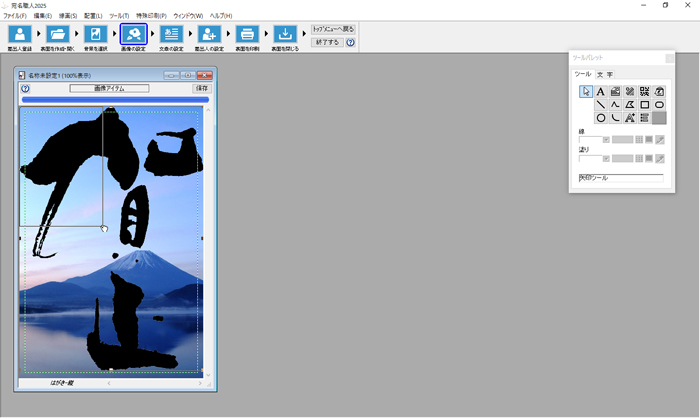Viewport: 700px width, 418px height.
Task: Expand the 塗り fill style dropdown
Action: 606,159
